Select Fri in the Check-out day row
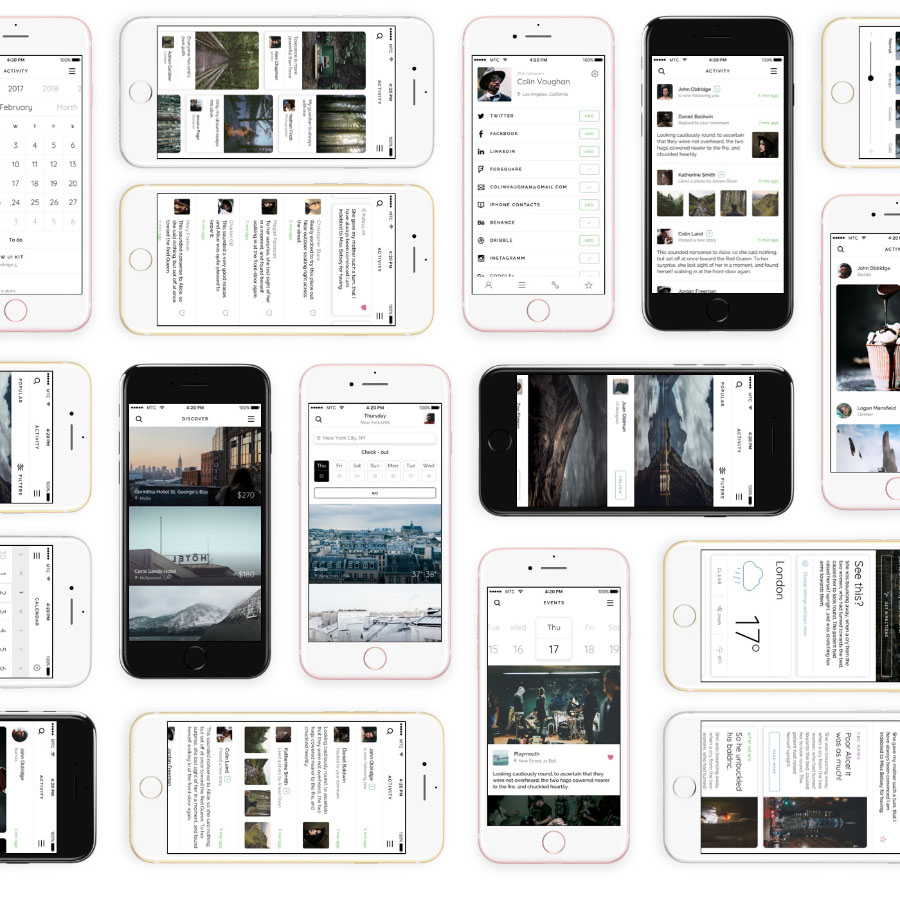Viewport: 900px width, 911px height. tap(339, 470)
